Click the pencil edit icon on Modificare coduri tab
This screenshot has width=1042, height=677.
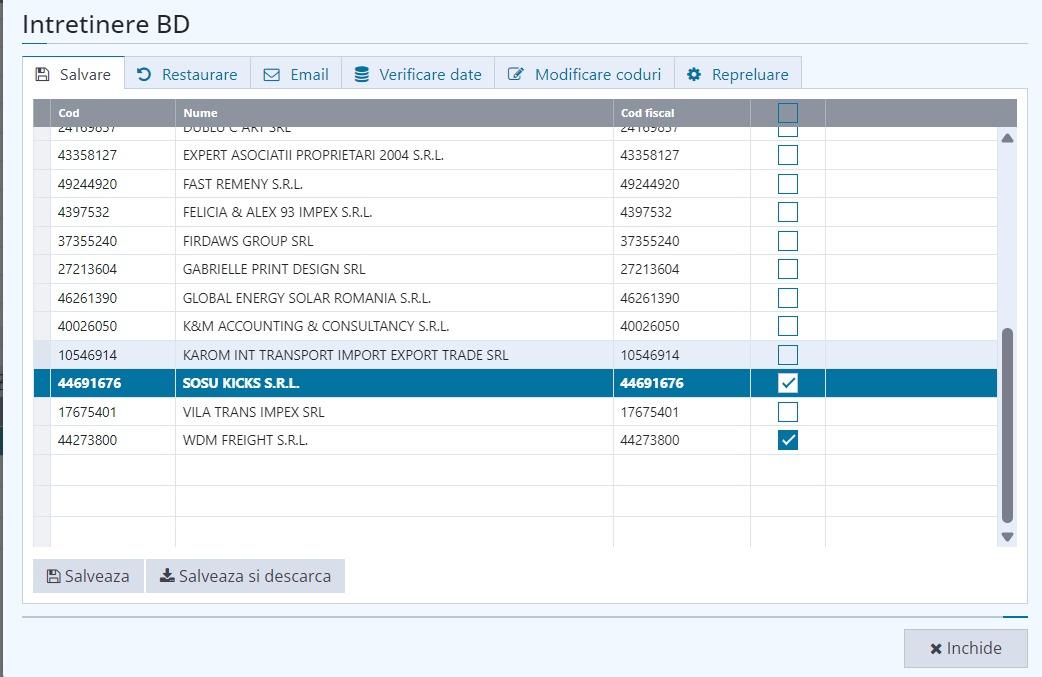pos(516,74)
